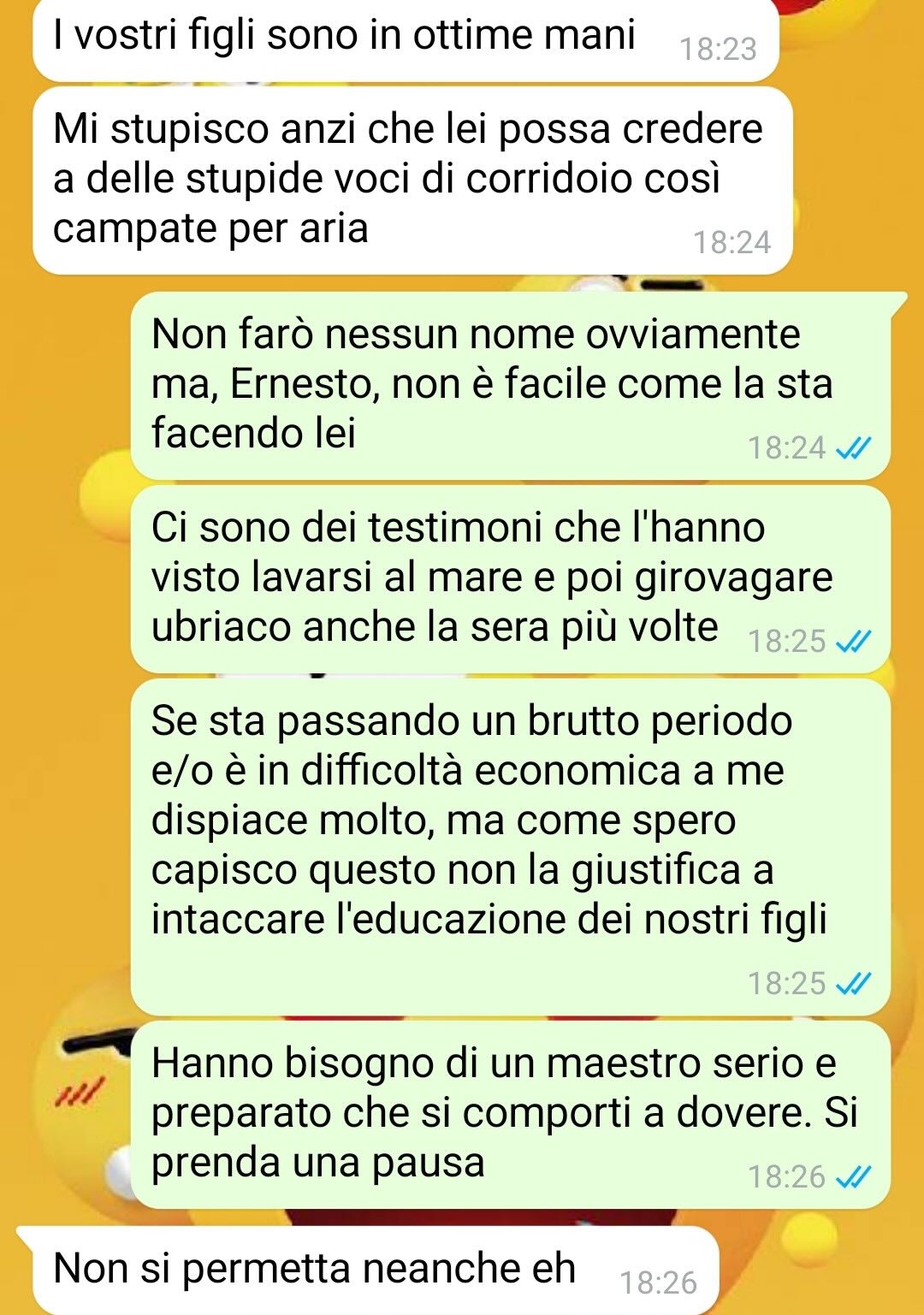Tap 18:26 timestamp on 'Si prenda una pausa' message
Screen dimensions: 924x1315
(x=787, y=1176)
